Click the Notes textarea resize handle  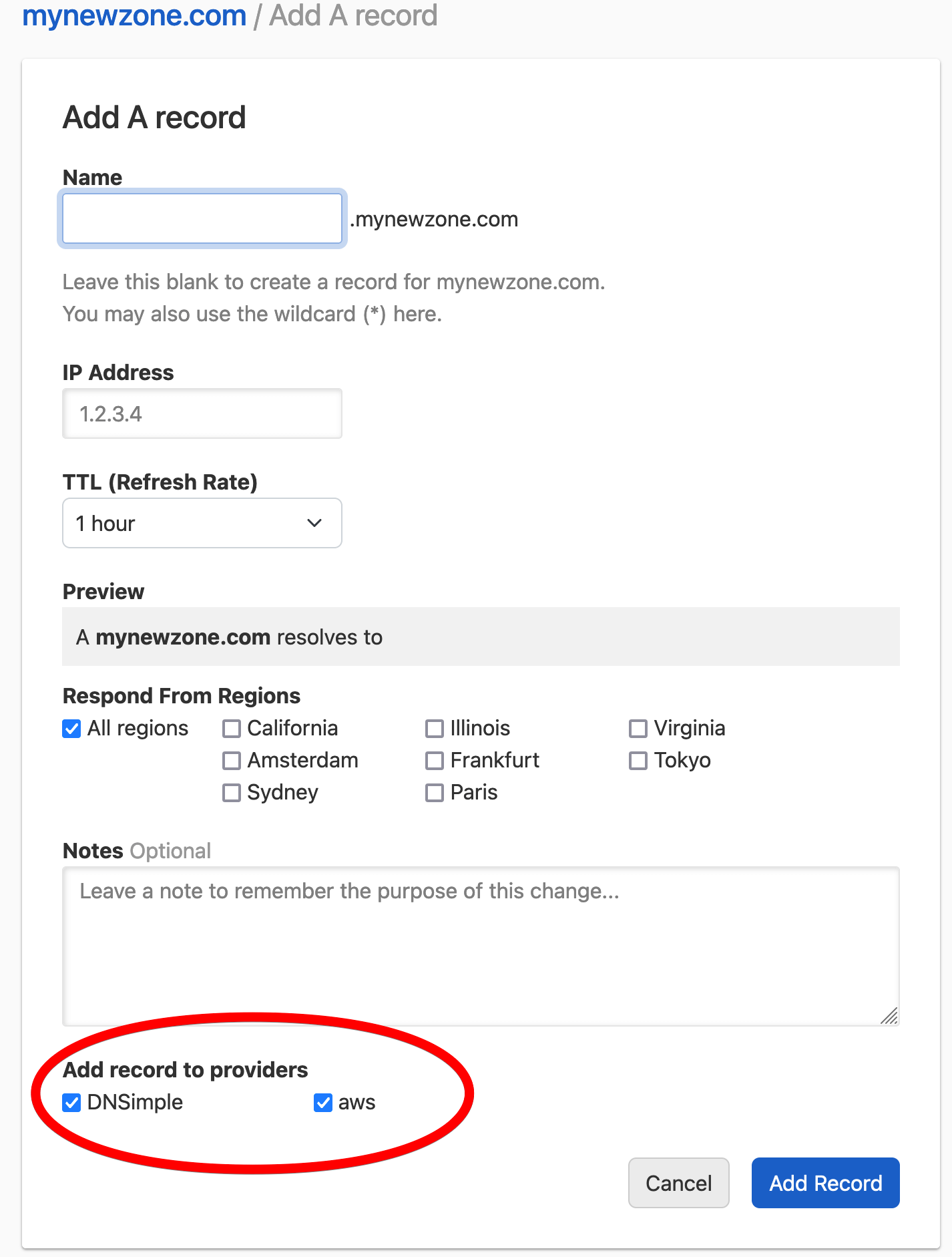[x=890, y=1017]
